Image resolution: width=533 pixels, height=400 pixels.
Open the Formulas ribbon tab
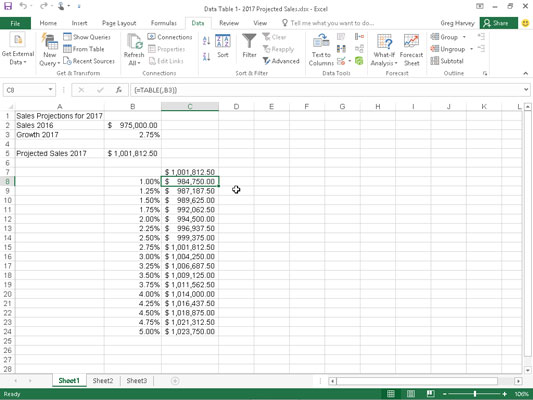(x=164, y=23)
